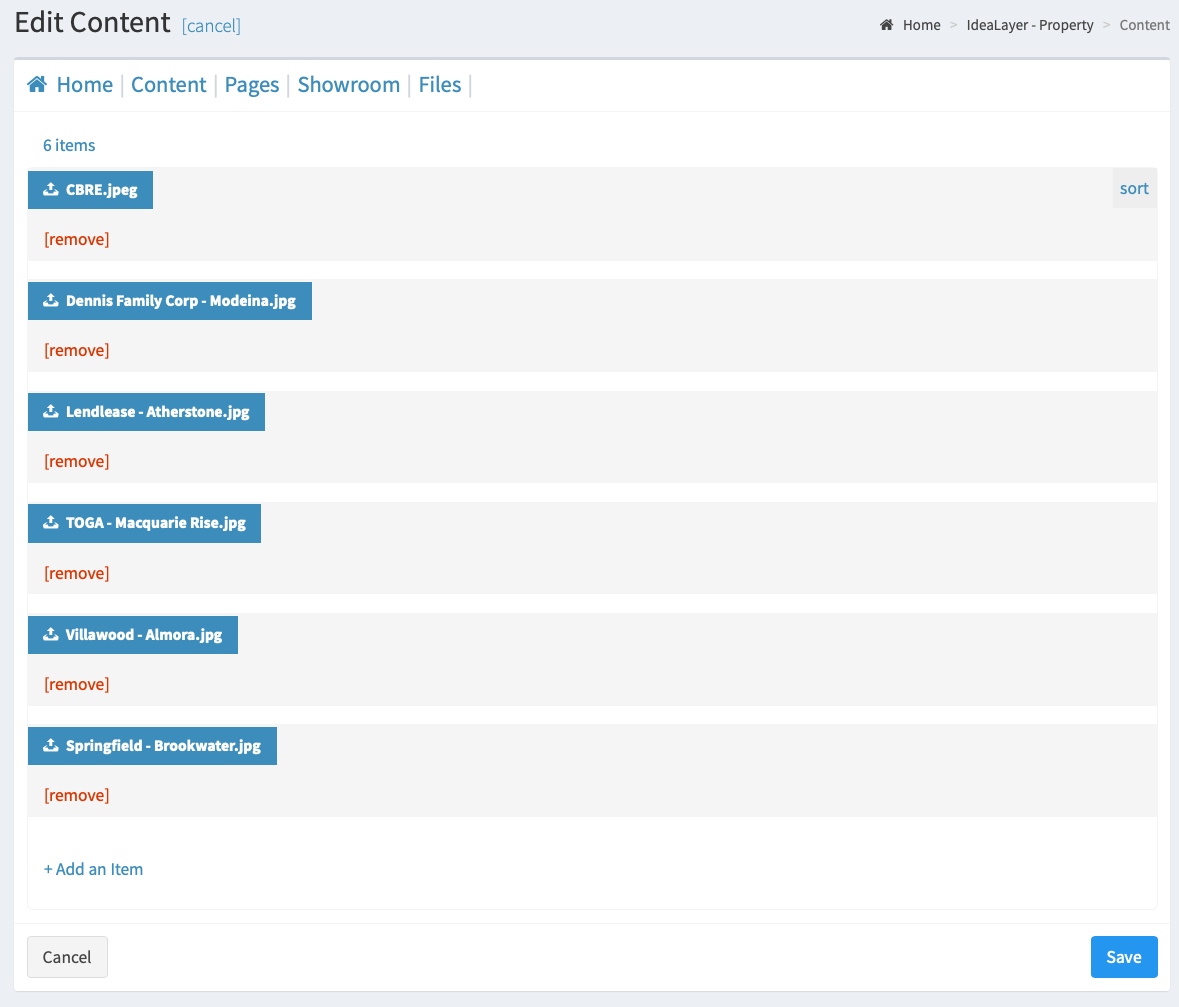
Task: Open IdeaLayer - Property breadcrumb link
Action: tap(1029, 25)
